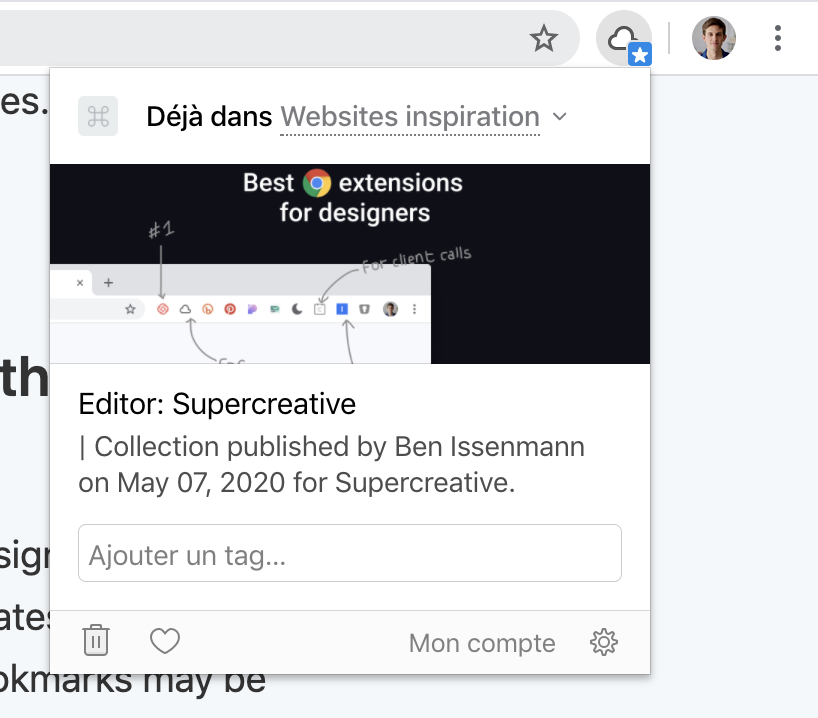Delete the bookmark with the trash icon
The image size is (818, 718).
coord(95,640)
